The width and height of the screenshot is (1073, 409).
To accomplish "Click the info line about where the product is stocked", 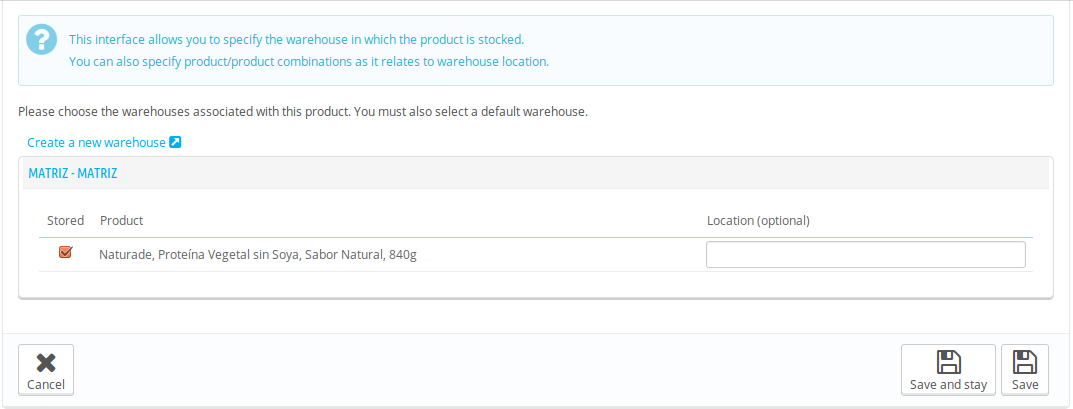I will [296, 40].
